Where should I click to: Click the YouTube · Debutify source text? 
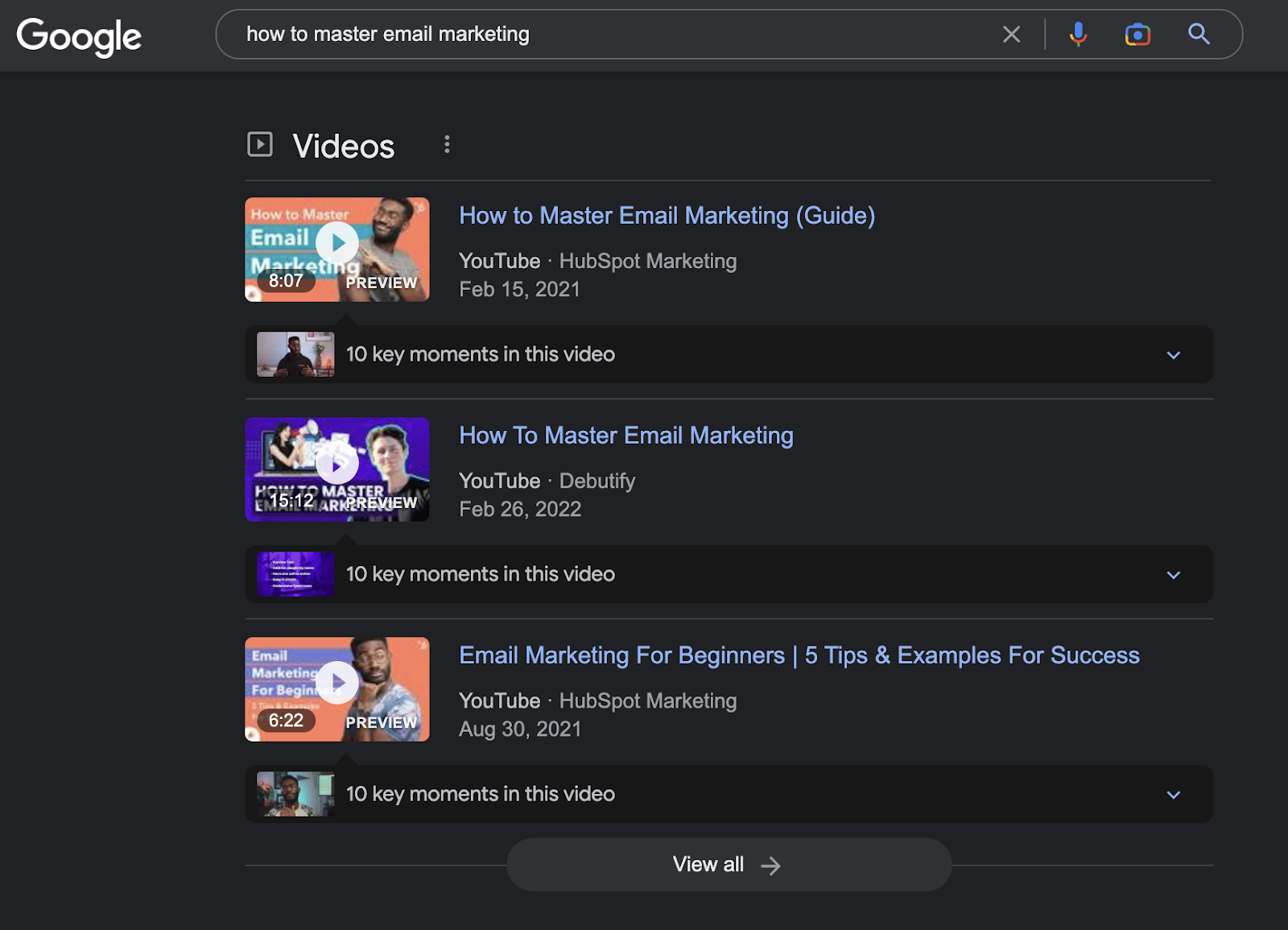coord(547,481)
